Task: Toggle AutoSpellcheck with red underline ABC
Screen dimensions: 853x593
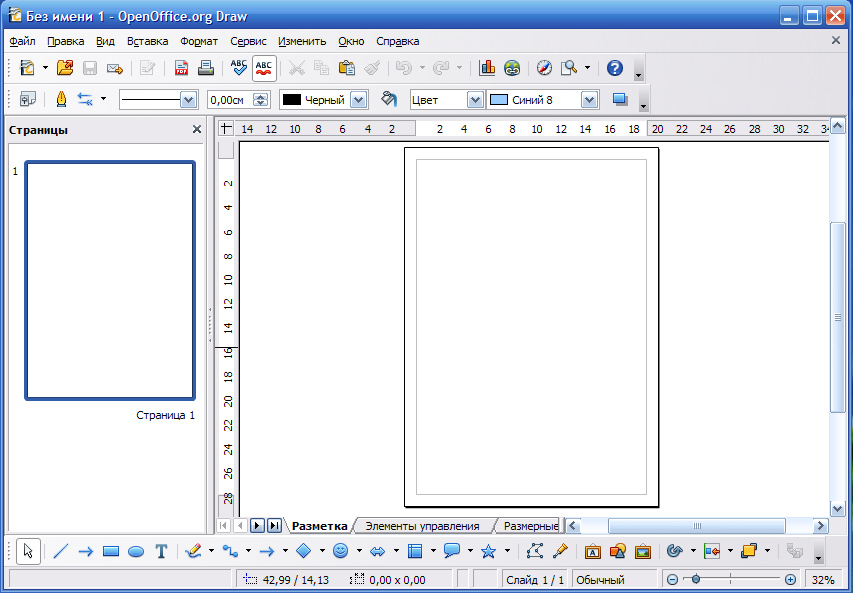Action: point(264,68)
